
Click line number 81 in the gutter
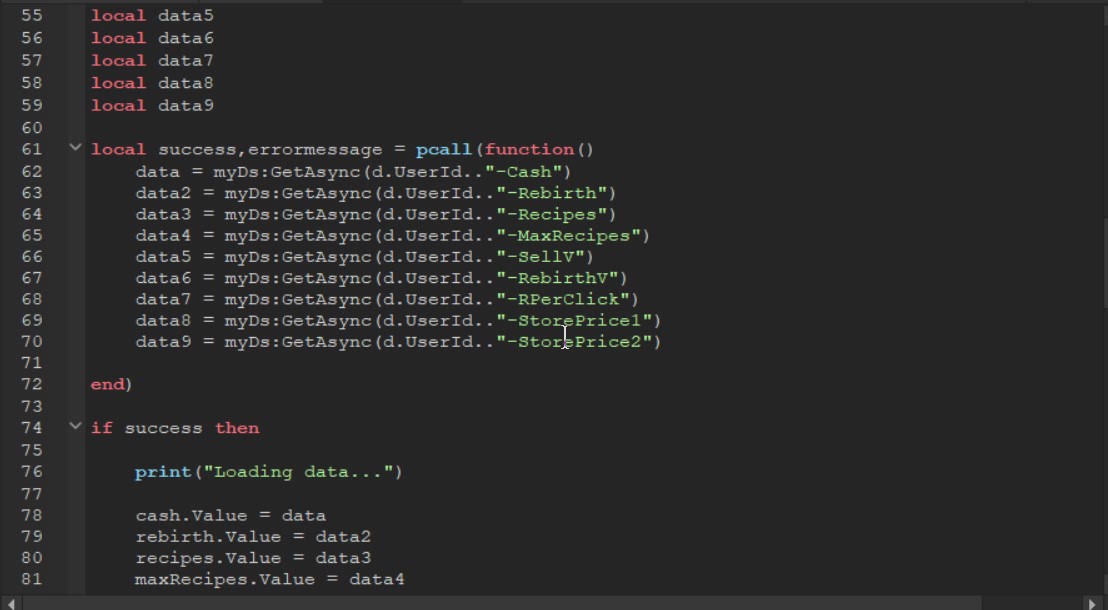pyautogui.click(x=31, y=579)
